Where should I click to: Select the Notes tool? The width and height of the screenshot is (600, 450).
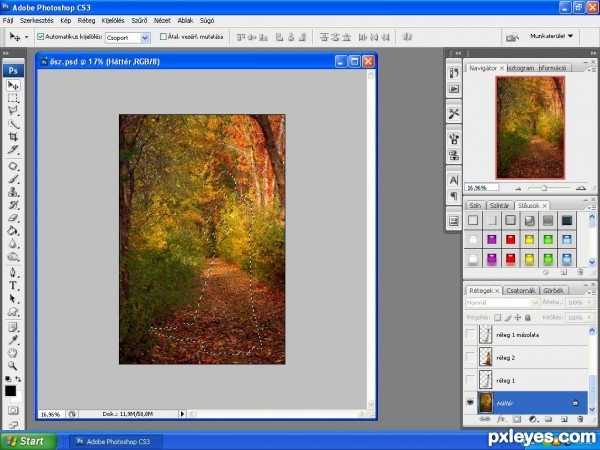[x=13, y=328]
